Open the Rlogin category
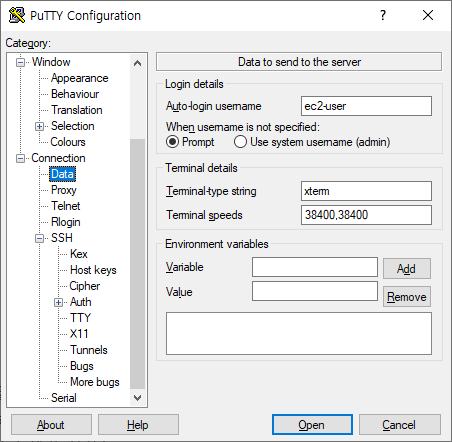Image resolution: width=452 pixels, height=442 pixels. (x=66, y=222)
